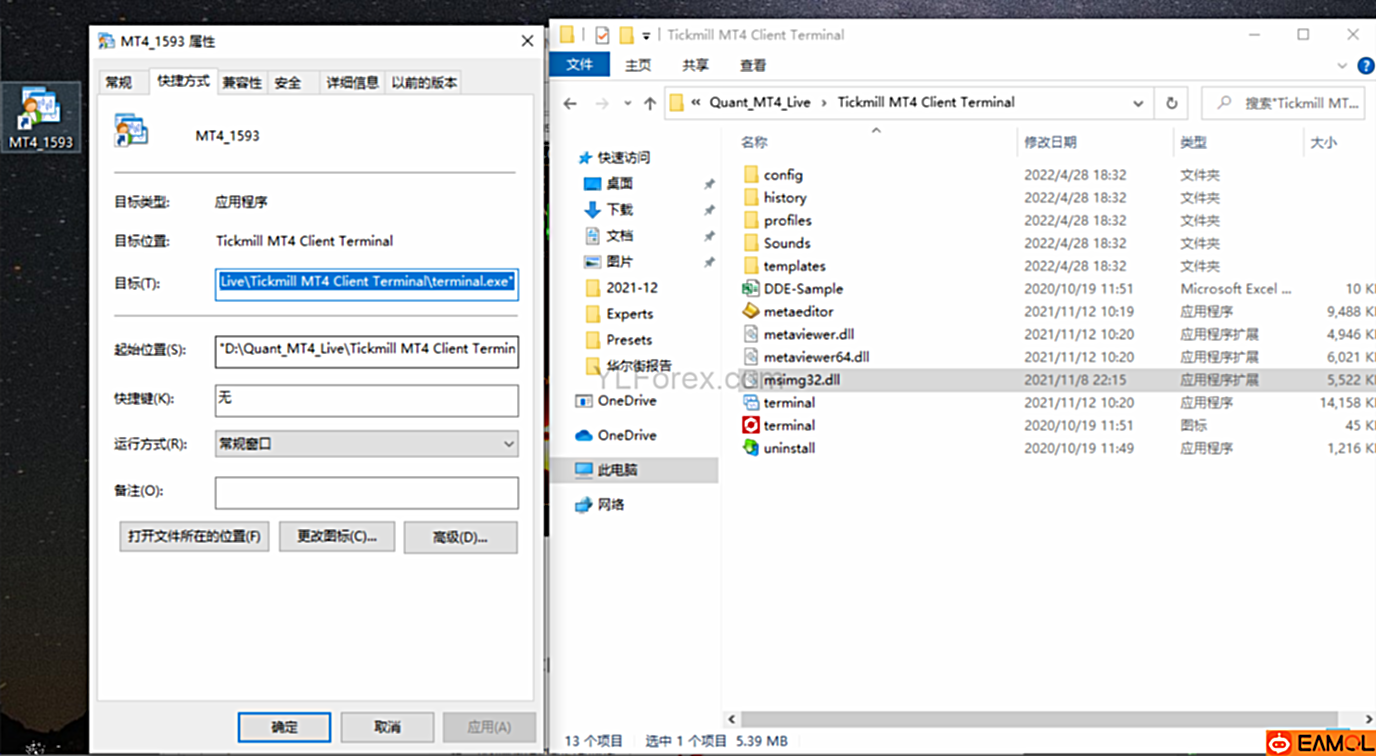Refresh the current folder view
This screenshot has width=1376, height=756.
tap(1171, 103)
